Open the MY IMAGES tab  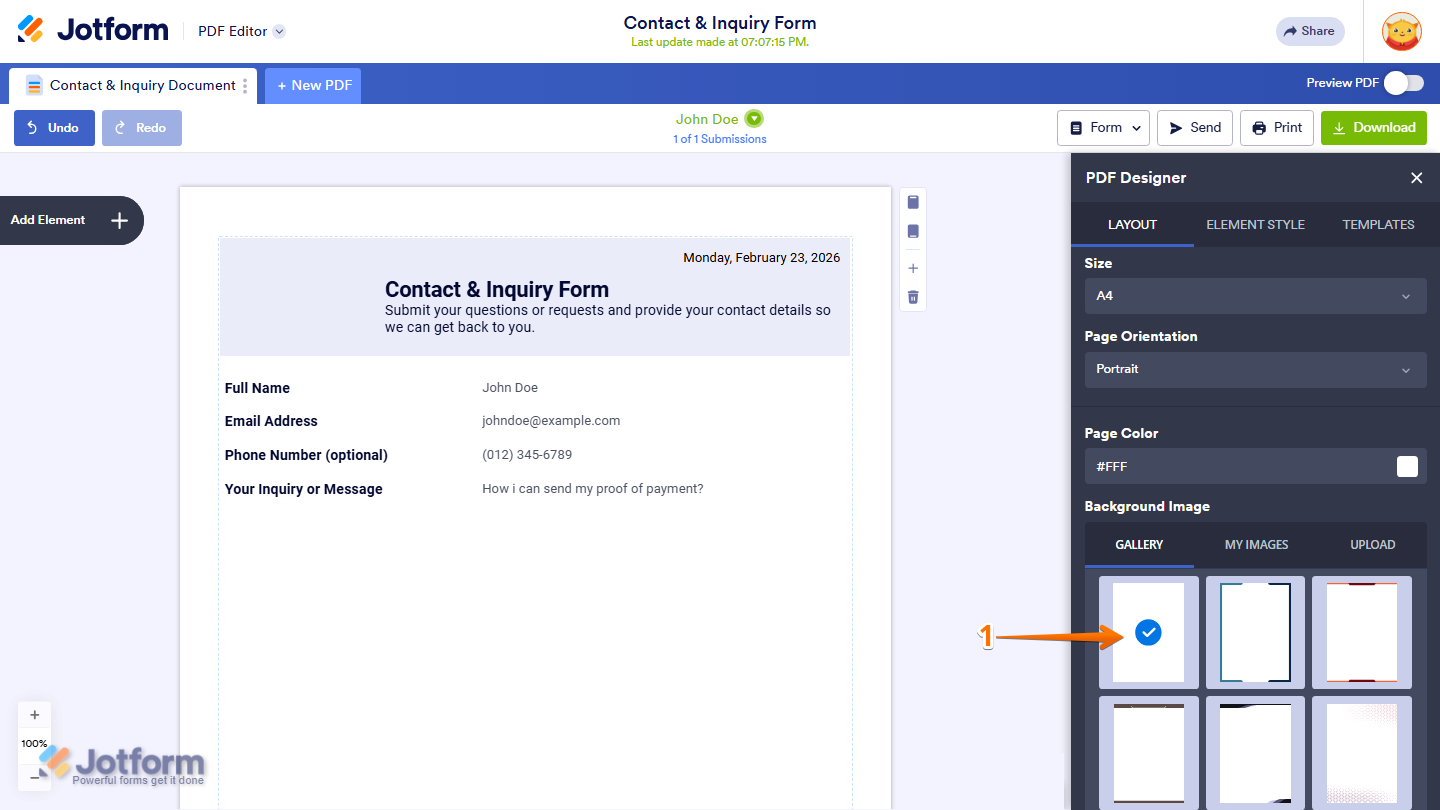tap(1256, 544)
